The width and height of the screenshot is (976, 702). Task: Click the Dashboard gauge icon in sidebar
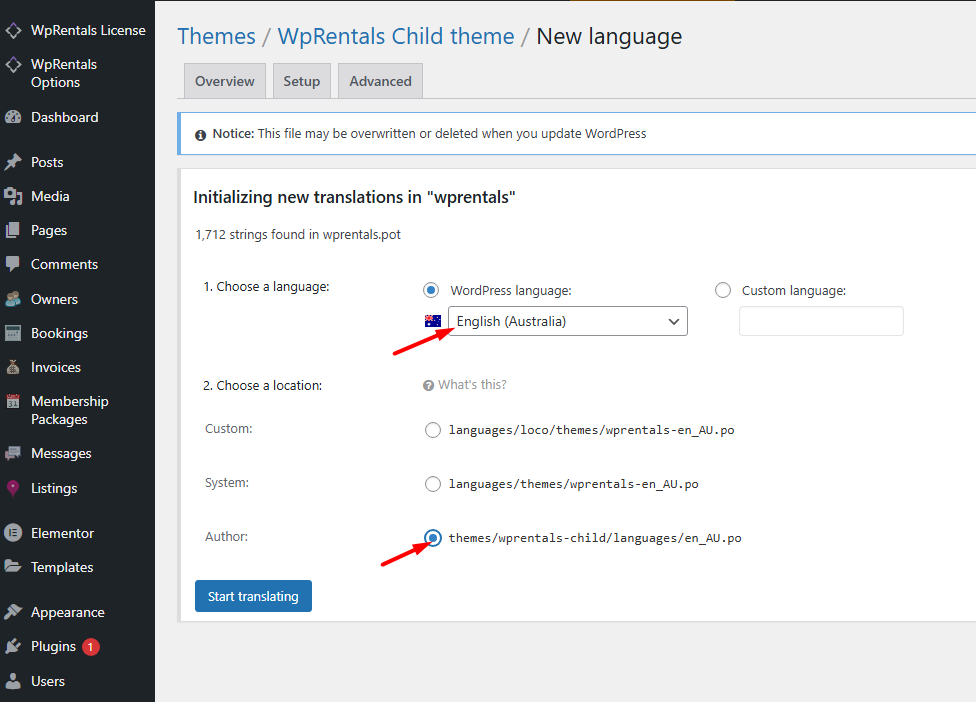click(x=13, y=117)
